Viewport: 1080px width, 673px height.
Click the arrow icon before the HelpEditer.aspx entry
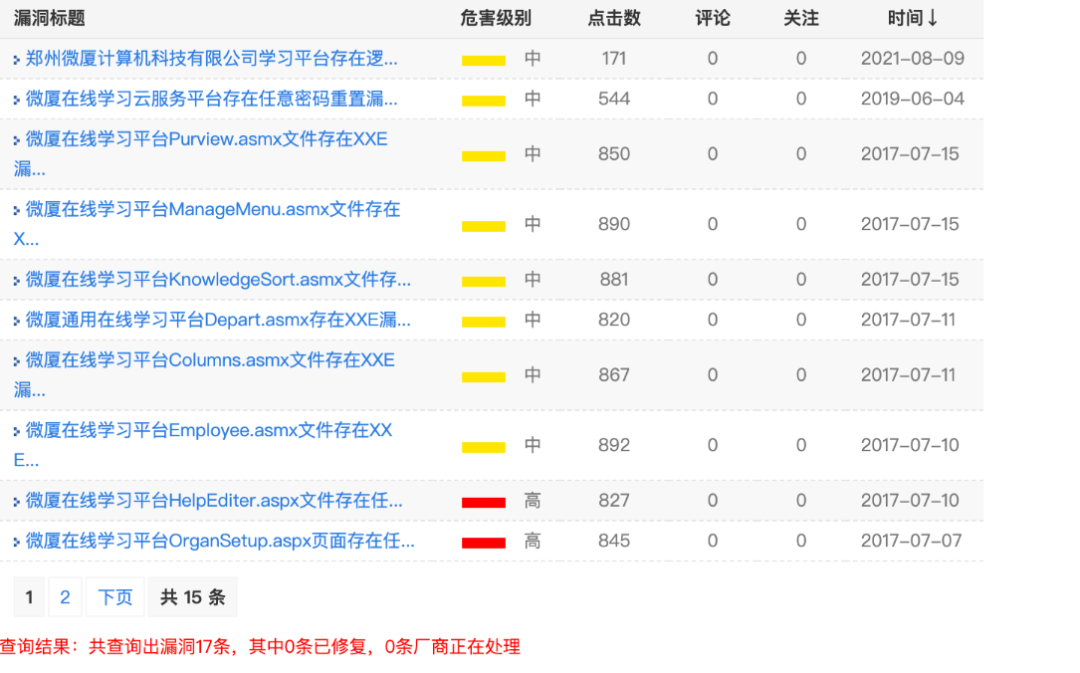[15, 500]
